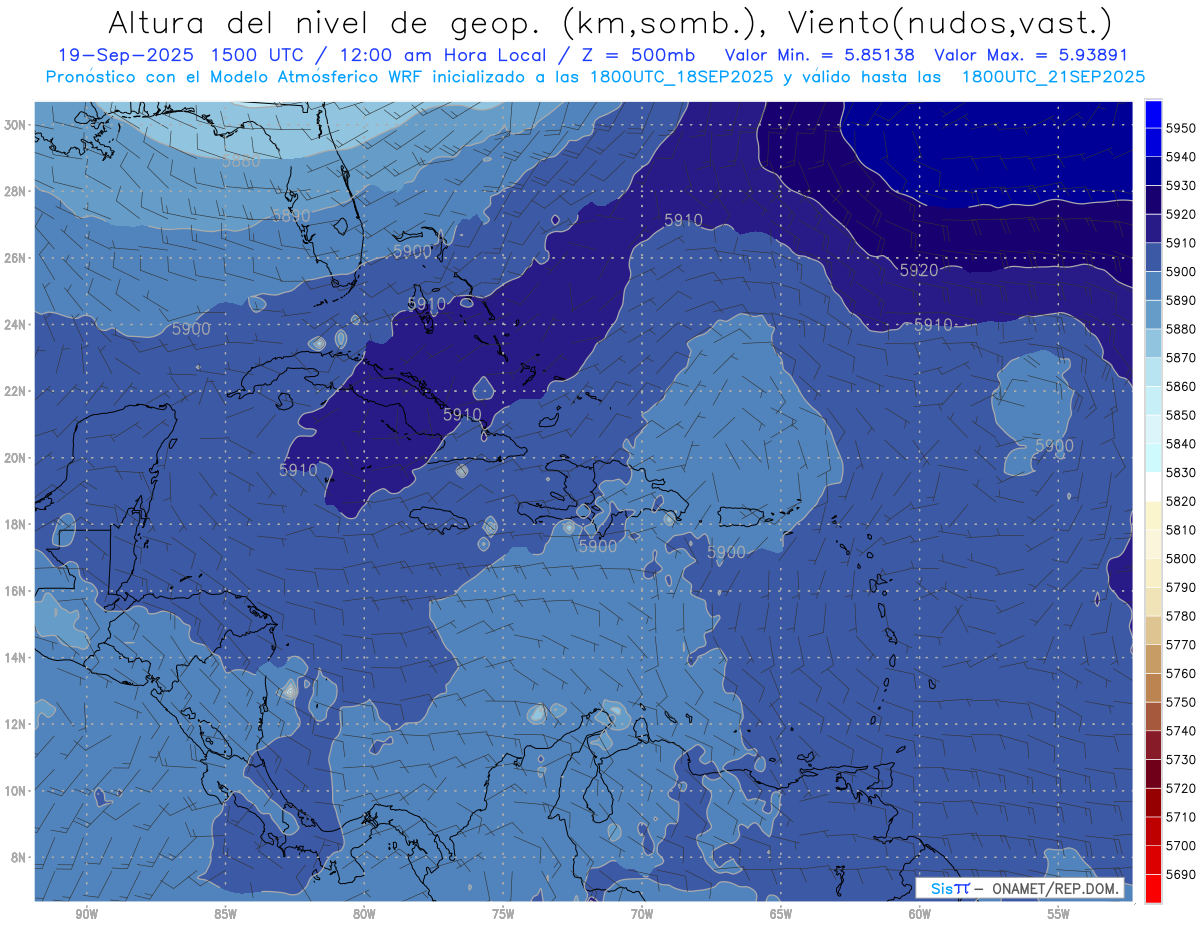Click the 5920 contour label on the map
This screenshot has width=1200, height=927.
918,270
